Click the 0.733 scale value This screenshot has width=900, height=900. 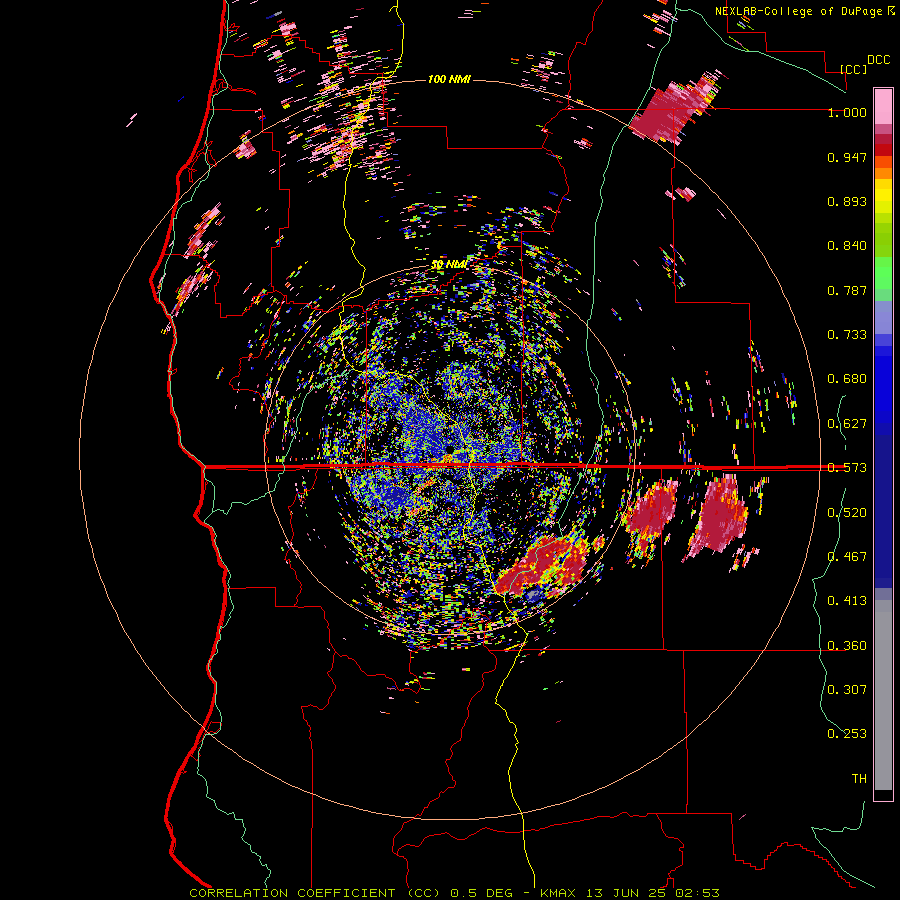[x=847, y=335]
